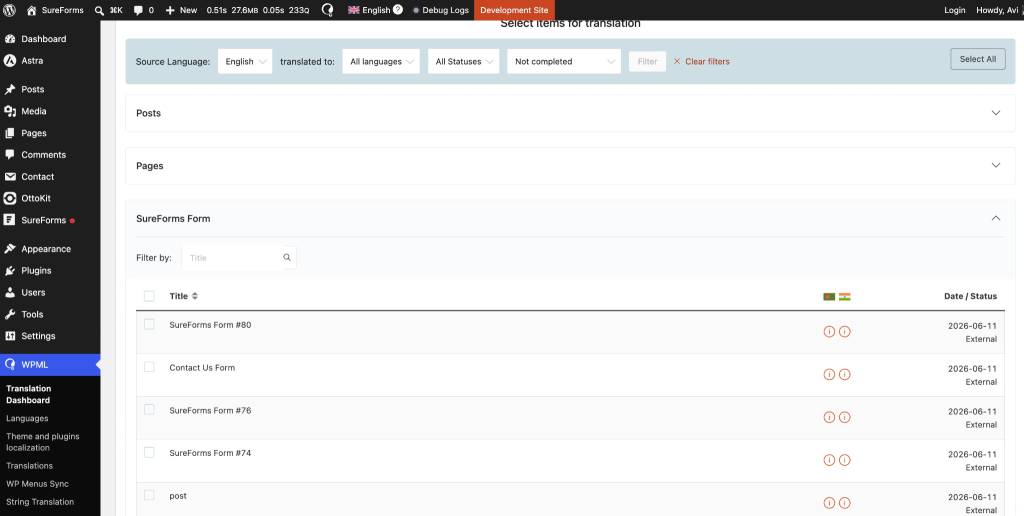The width and height of the screenshot is (1024, 516).
Task: Open the Not completed dropdown
Action: pos(564,61)
